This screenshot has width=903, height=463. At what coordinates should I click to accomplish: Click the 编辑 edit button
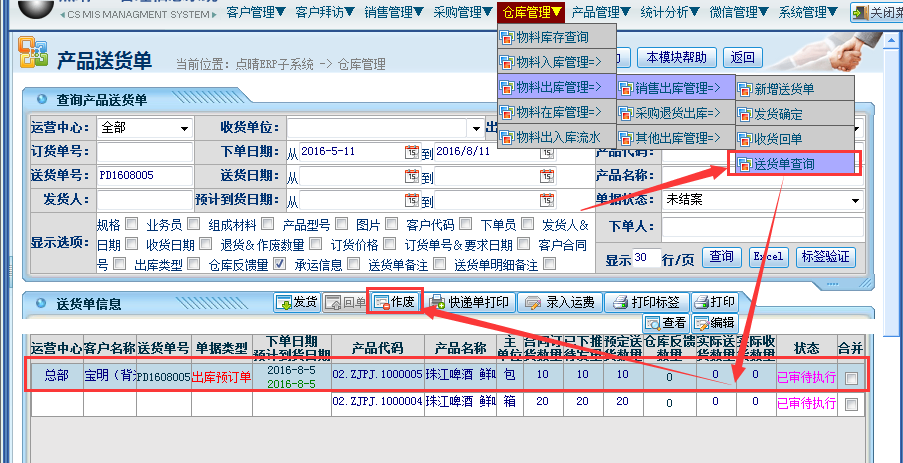tap(714, 323)
